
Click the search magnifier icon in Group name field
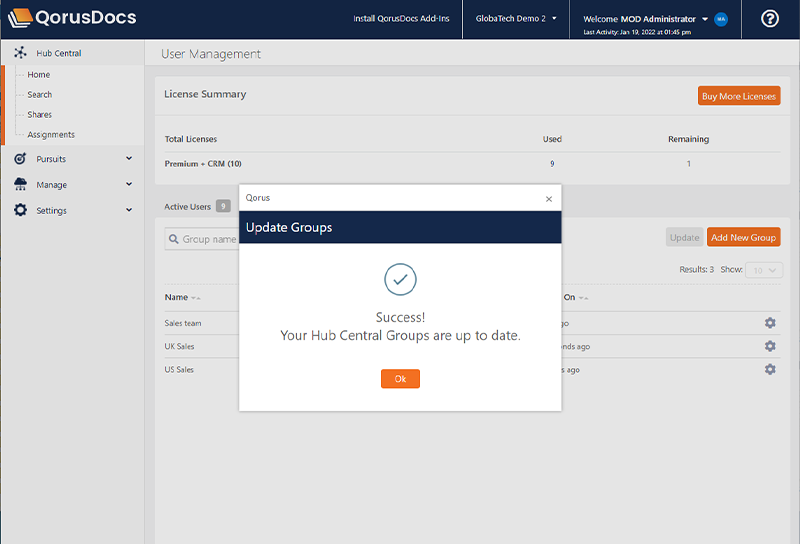pyautogui.click(x=173, y=239)
